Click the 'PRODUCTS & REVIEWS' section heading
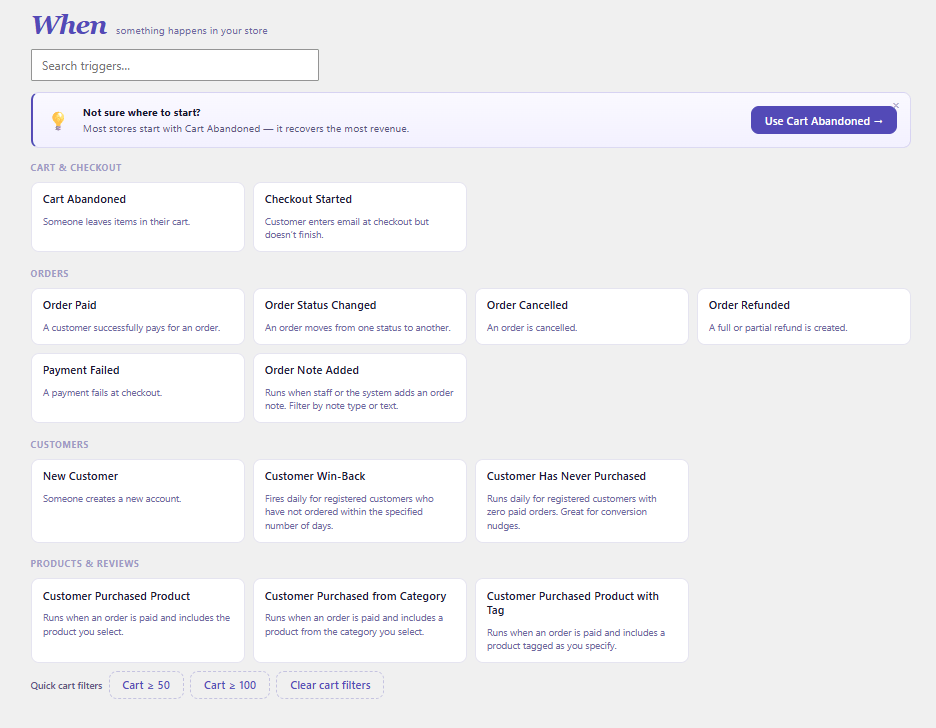The image size is (936, 728). coord(85,563)
